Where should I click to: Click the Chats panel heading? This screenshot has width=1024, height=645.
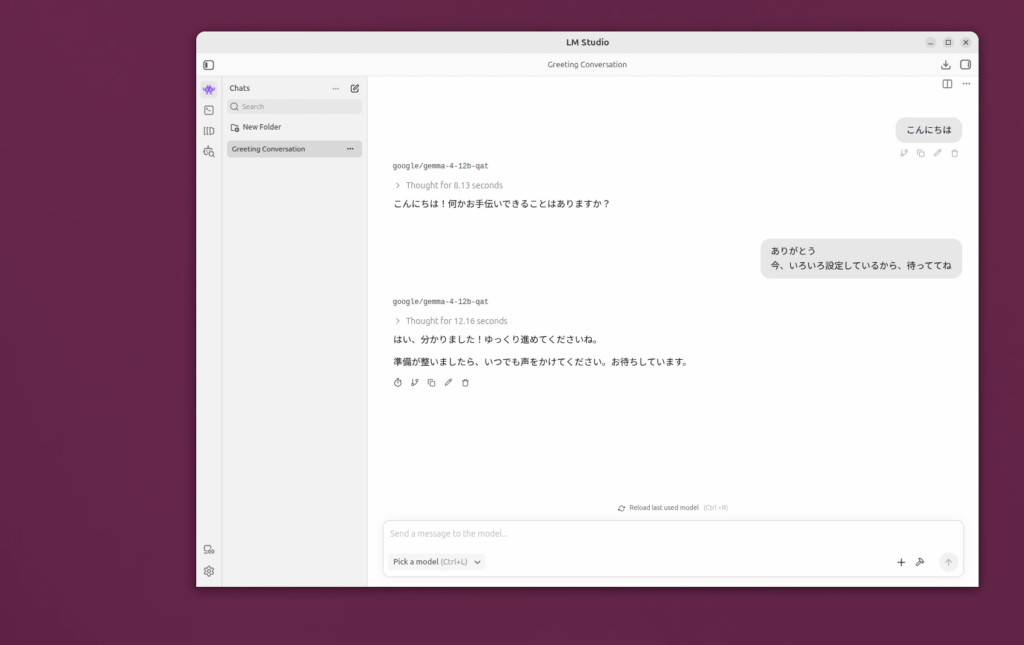pos(240,88)
